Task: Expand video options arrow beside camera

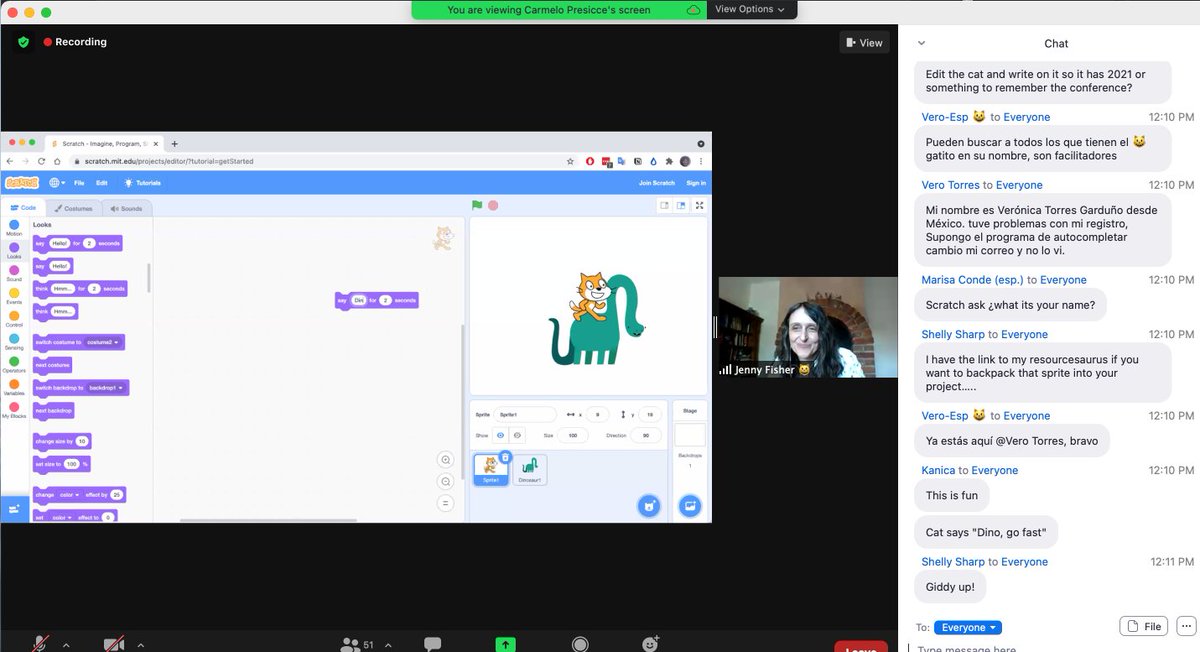Action: point(142,645)
